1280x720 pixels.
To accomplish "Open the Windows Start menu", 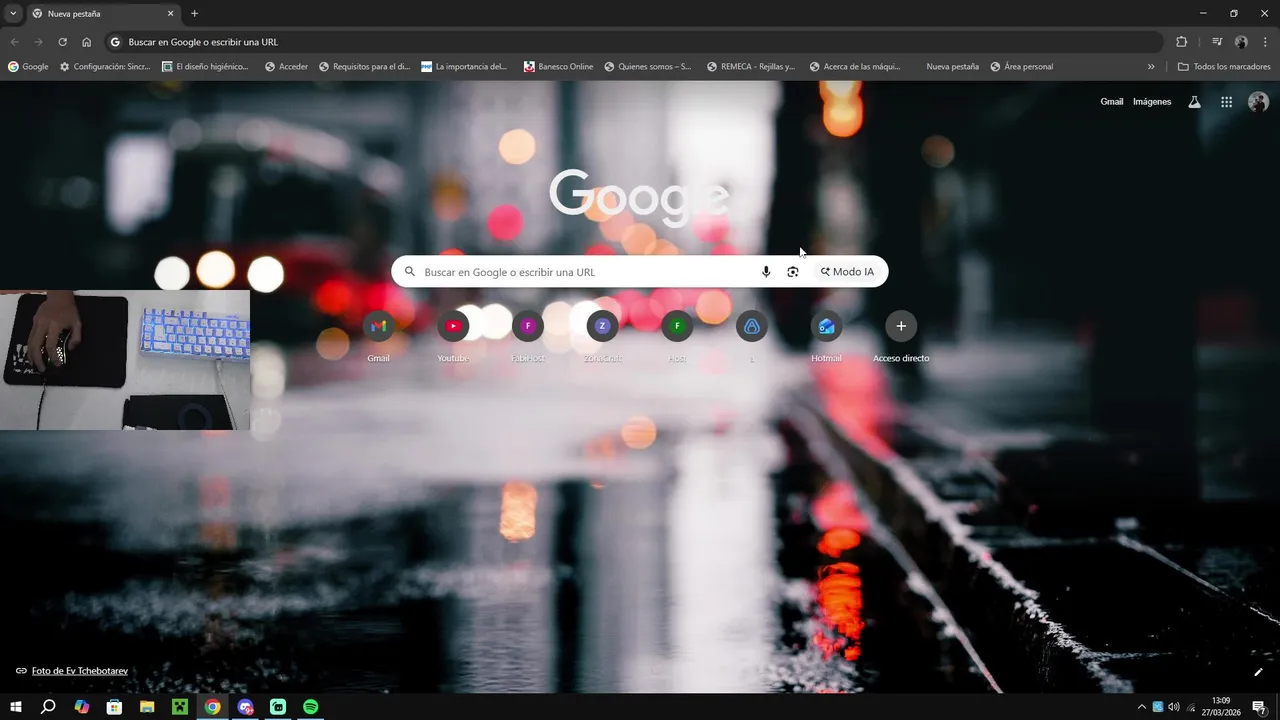I will coord(16,707).
